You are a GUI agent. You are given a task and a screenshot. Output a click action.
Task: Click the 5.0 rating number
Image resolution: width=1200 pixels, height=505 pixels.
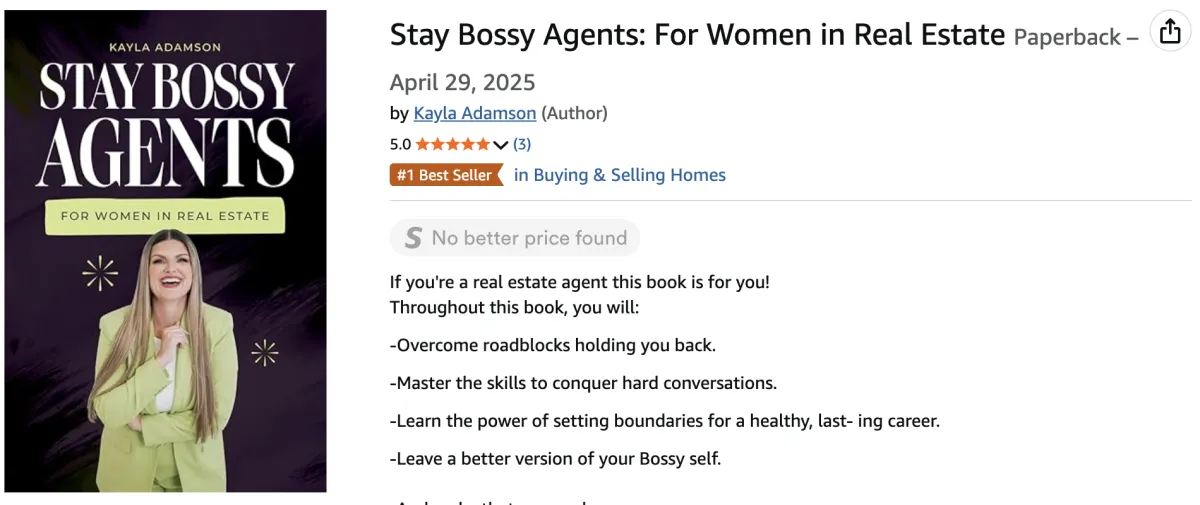400,144
